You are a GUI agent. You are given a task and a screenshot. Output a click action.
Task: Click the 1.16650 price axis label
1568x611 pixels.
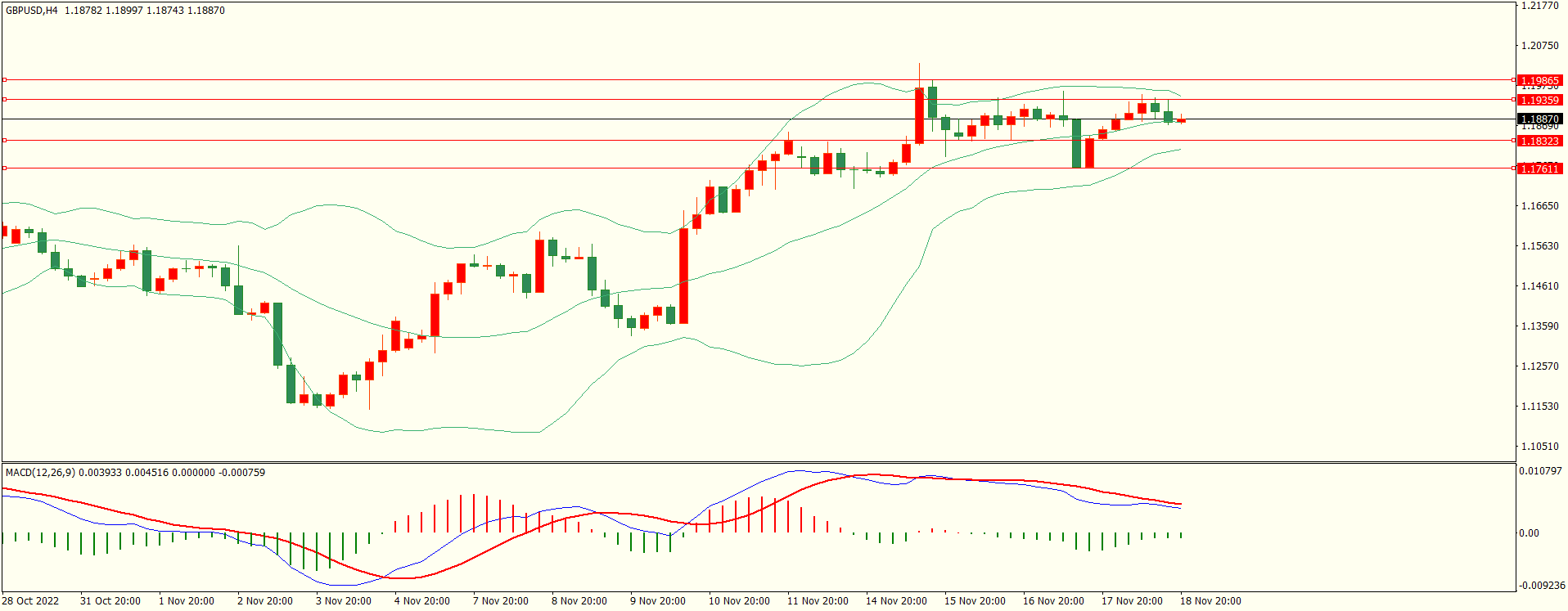pos(1539,206)
